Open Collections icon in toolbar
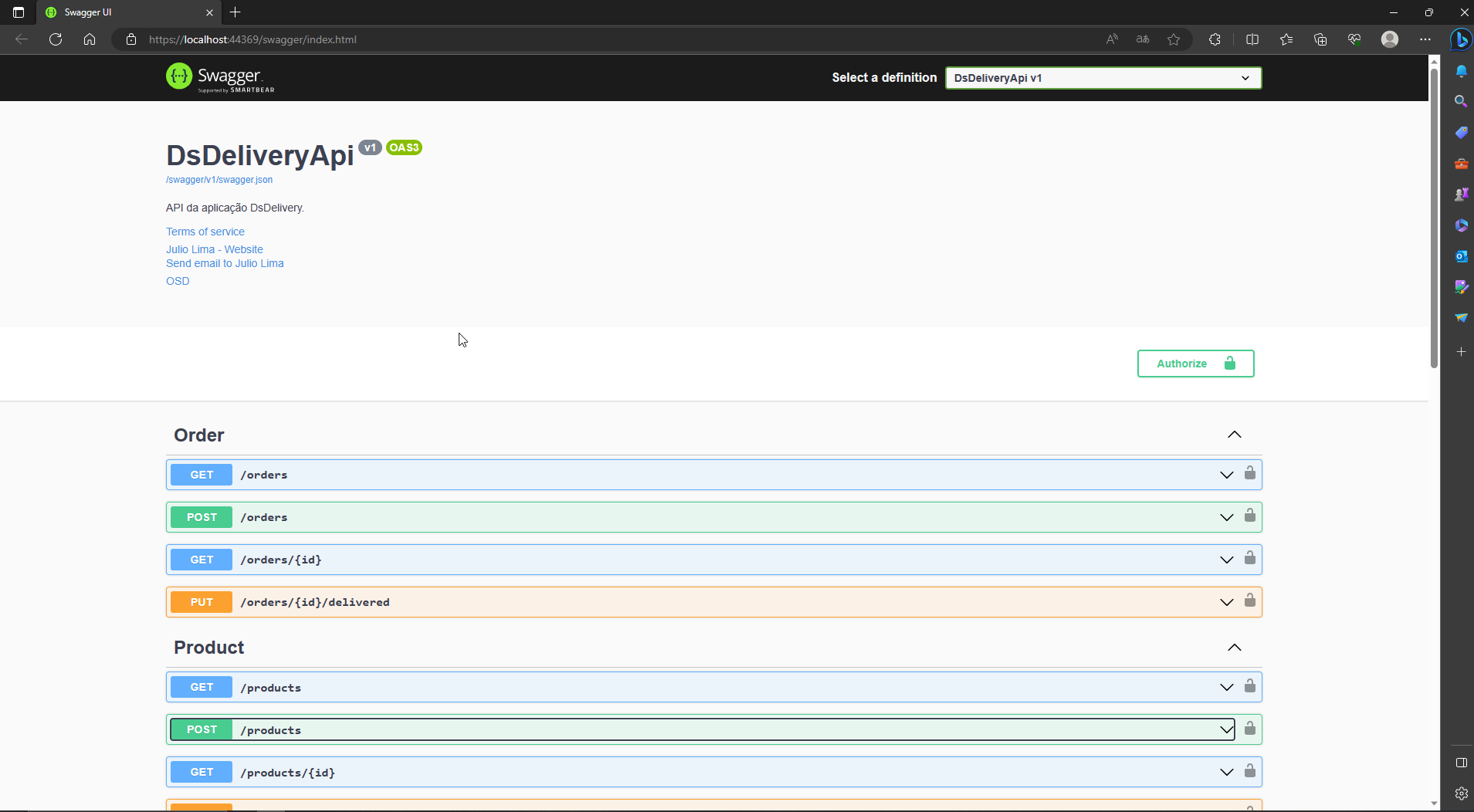This screenshot has width=1474, height=812. [1320, 39]
